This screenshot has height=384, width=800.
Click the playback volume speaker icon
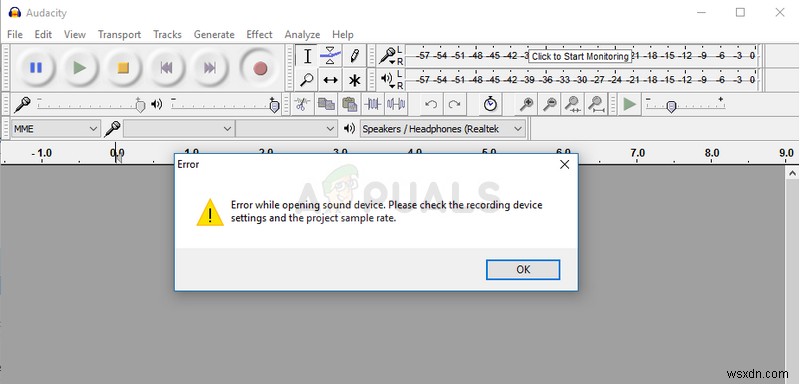157,105
